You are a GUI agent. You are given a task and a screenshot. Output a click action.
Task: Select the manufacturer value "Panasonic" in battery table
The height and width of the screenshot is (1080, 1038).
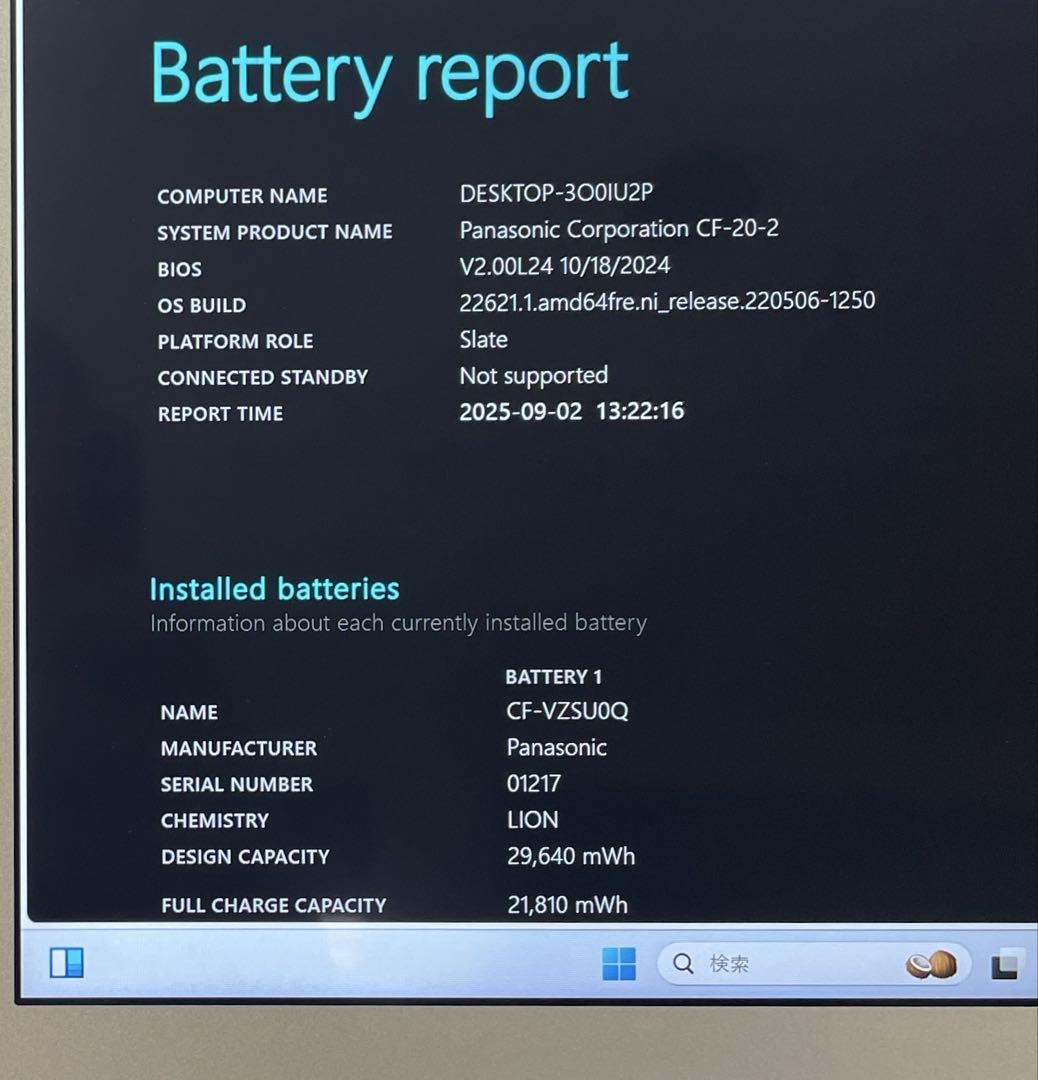pyautogui.click(x=557, y=747)
